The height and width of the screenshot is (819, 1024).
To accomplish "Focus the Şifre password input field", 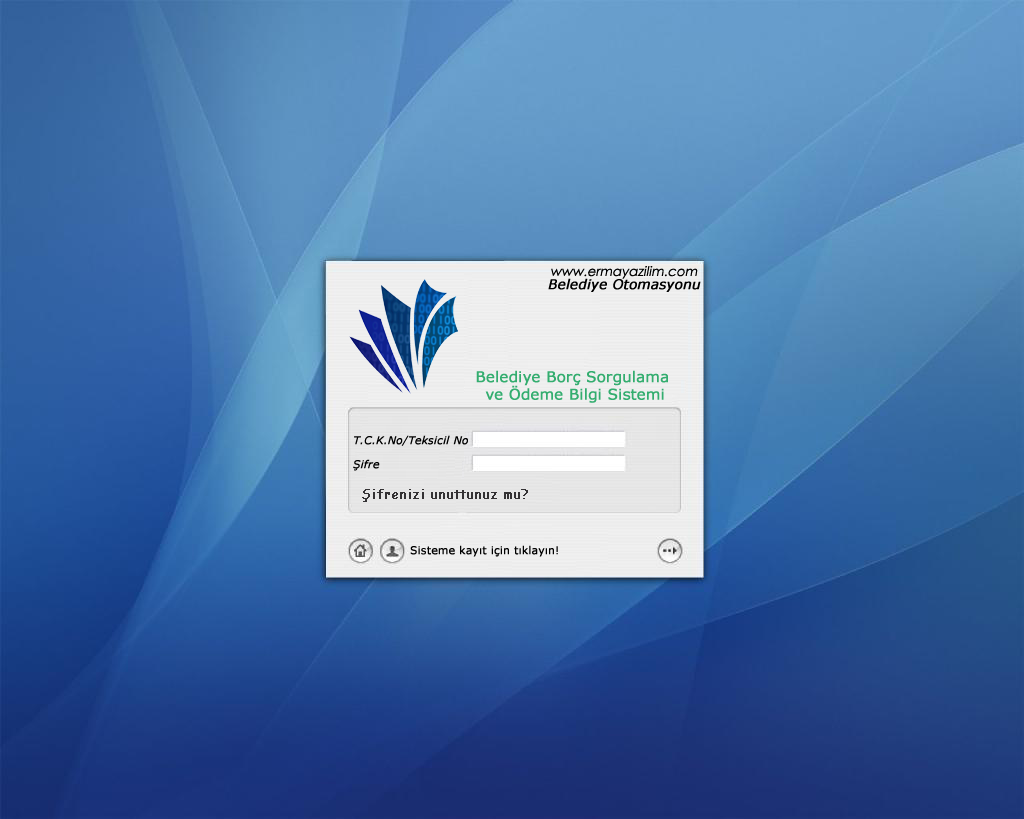I will (x=548, y=464).
